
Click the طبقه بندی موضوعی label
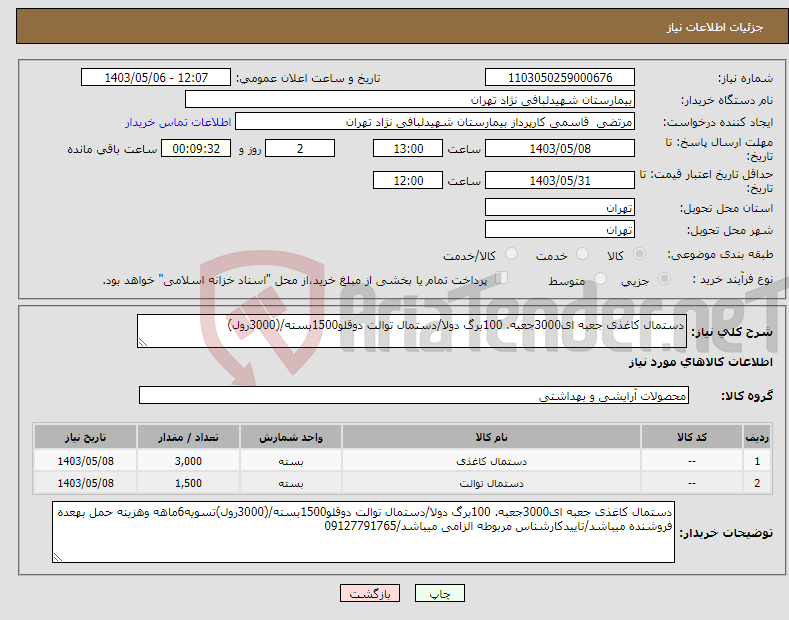click(720, 255)
